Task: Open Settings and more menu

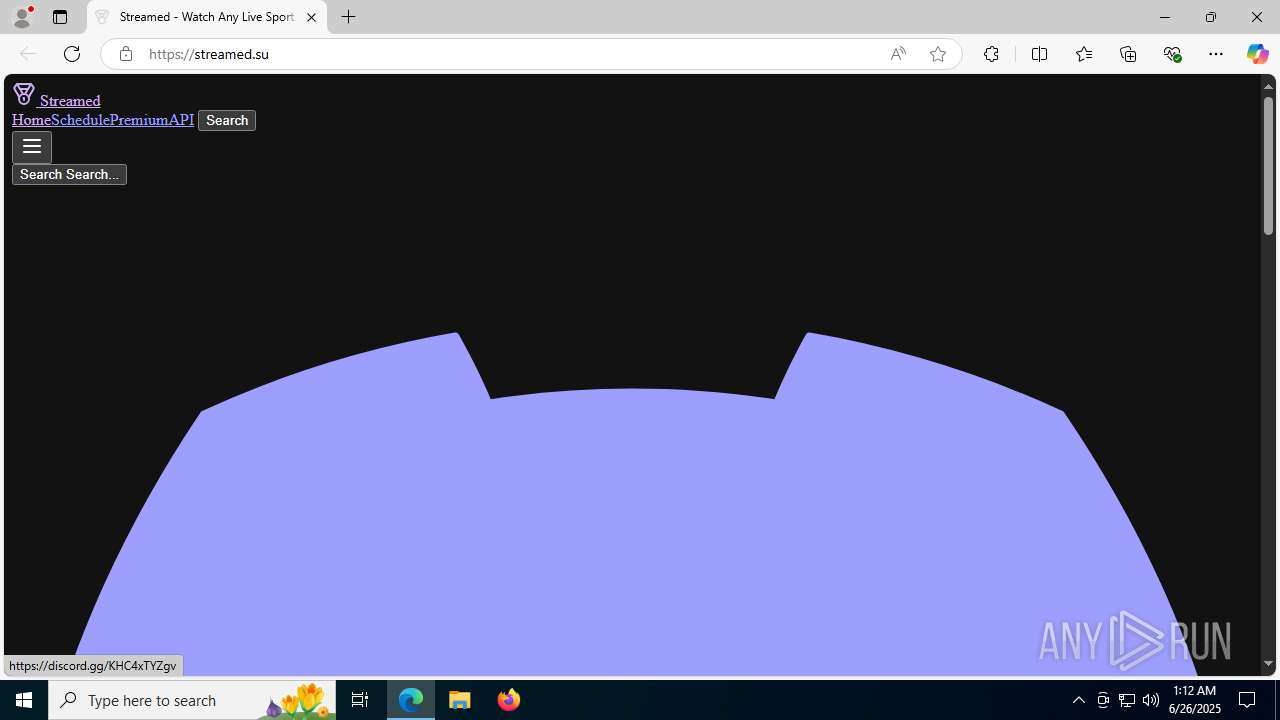Action: [x=1216, y=54]
